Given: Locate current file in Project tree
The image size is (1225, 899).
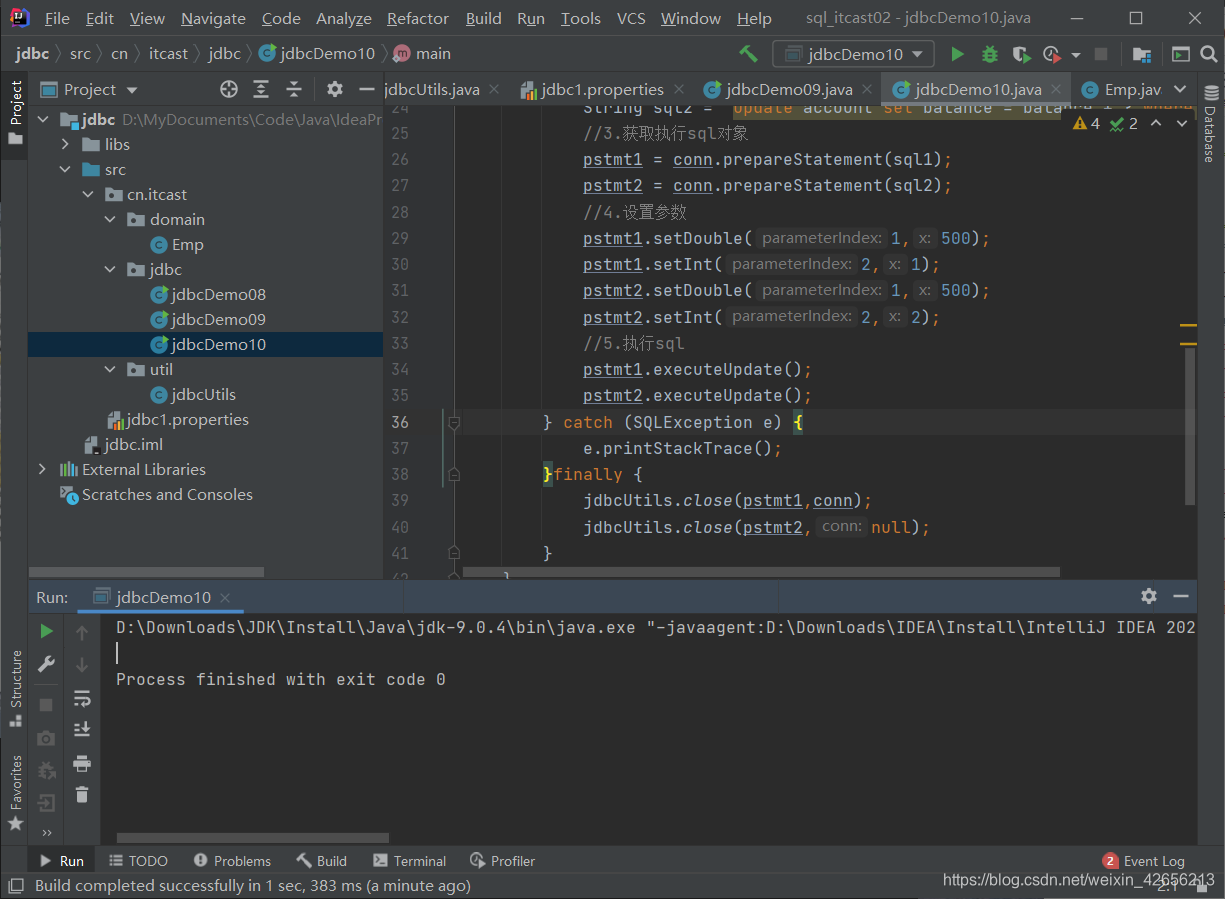Looking at the screenshot, I should tap(229, 89).
